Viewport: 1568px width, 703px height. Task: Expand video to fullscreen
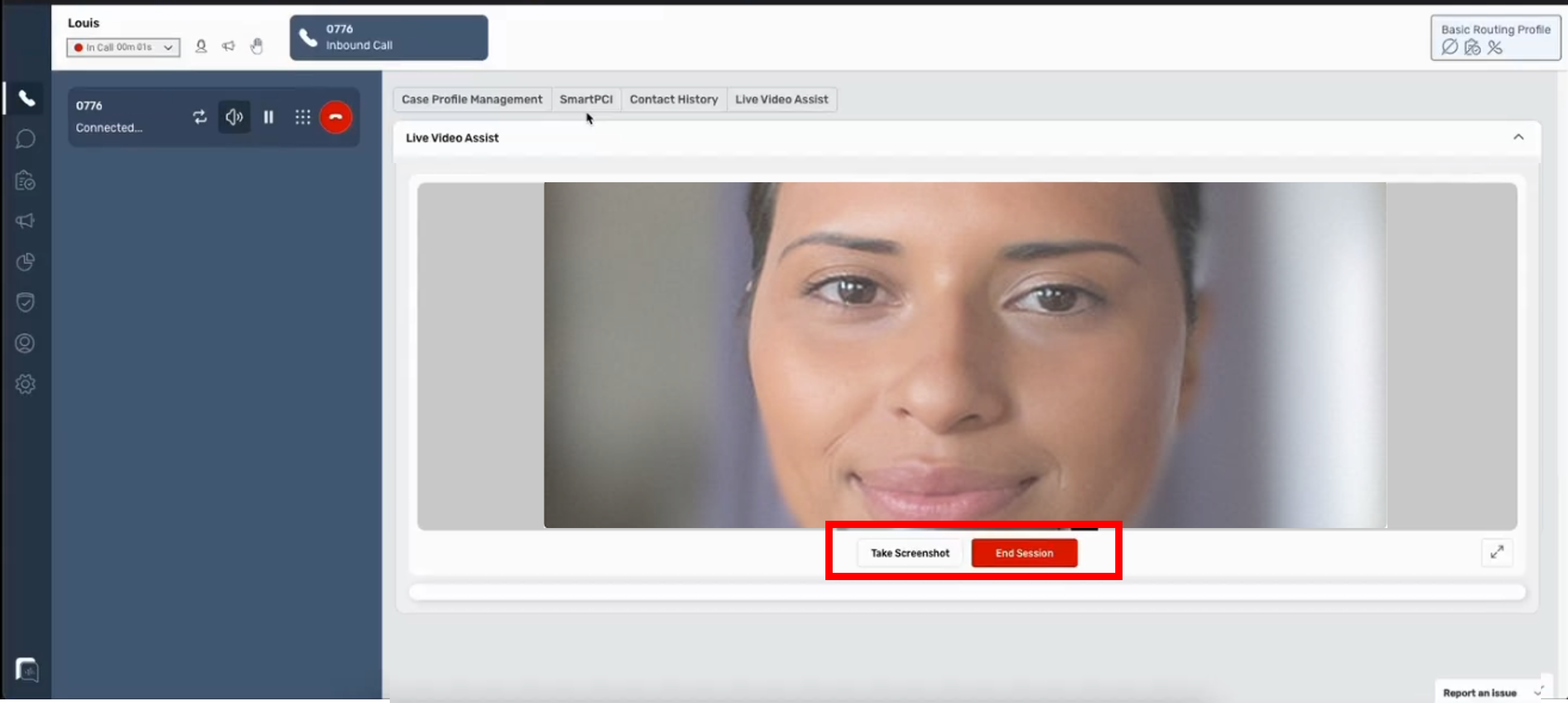pos(1496,553)
